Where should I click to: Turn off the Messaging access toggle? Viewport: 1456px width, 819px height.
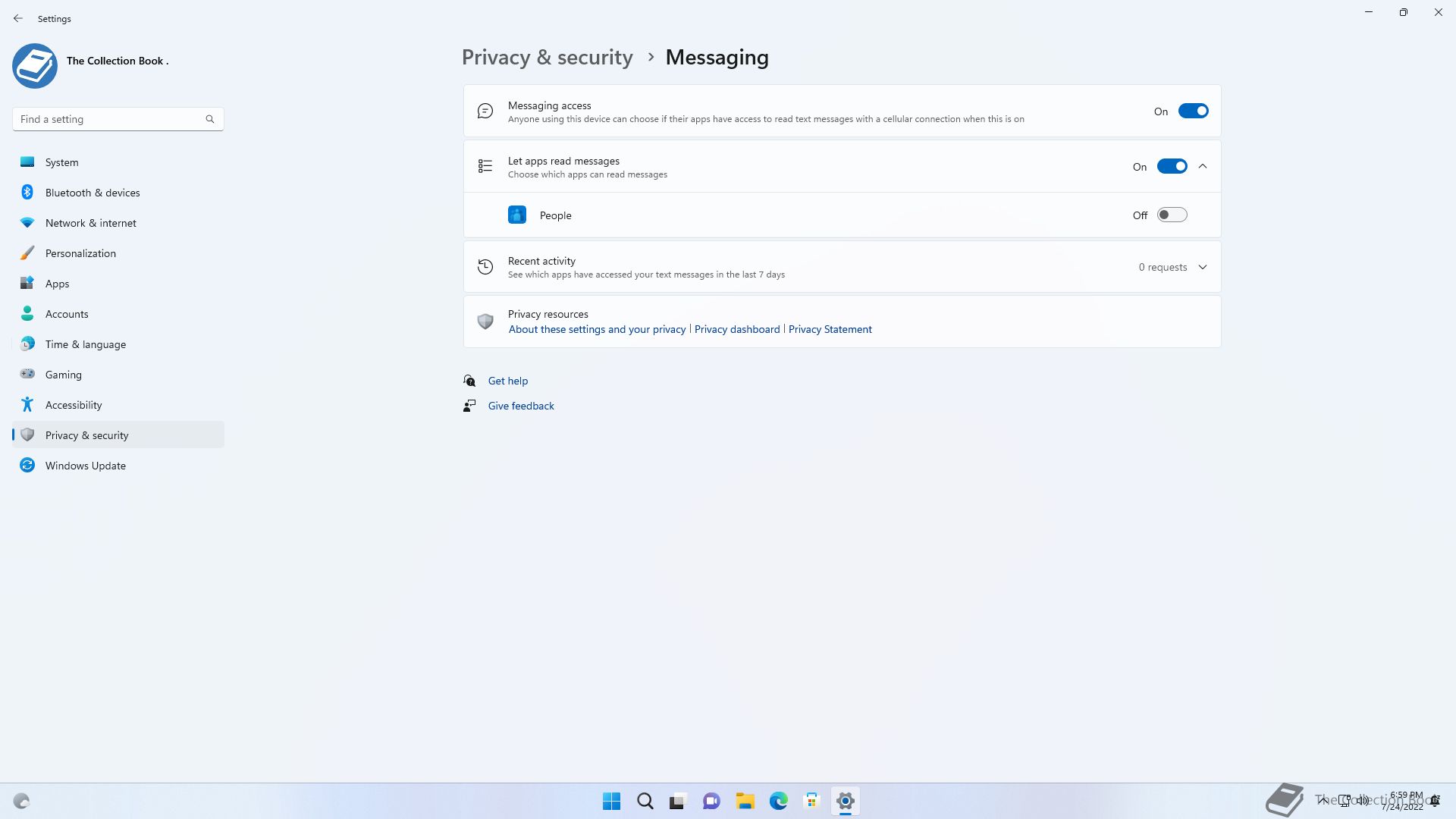1193,111
